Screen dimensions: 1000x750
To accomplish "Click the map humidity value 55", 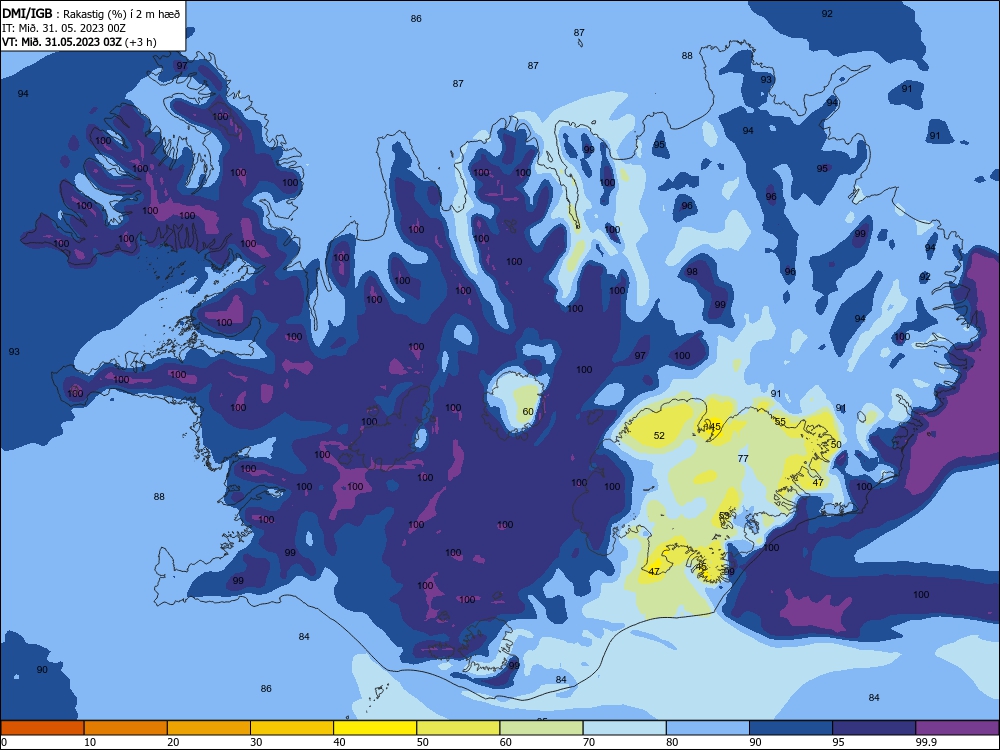I will 780,422.
